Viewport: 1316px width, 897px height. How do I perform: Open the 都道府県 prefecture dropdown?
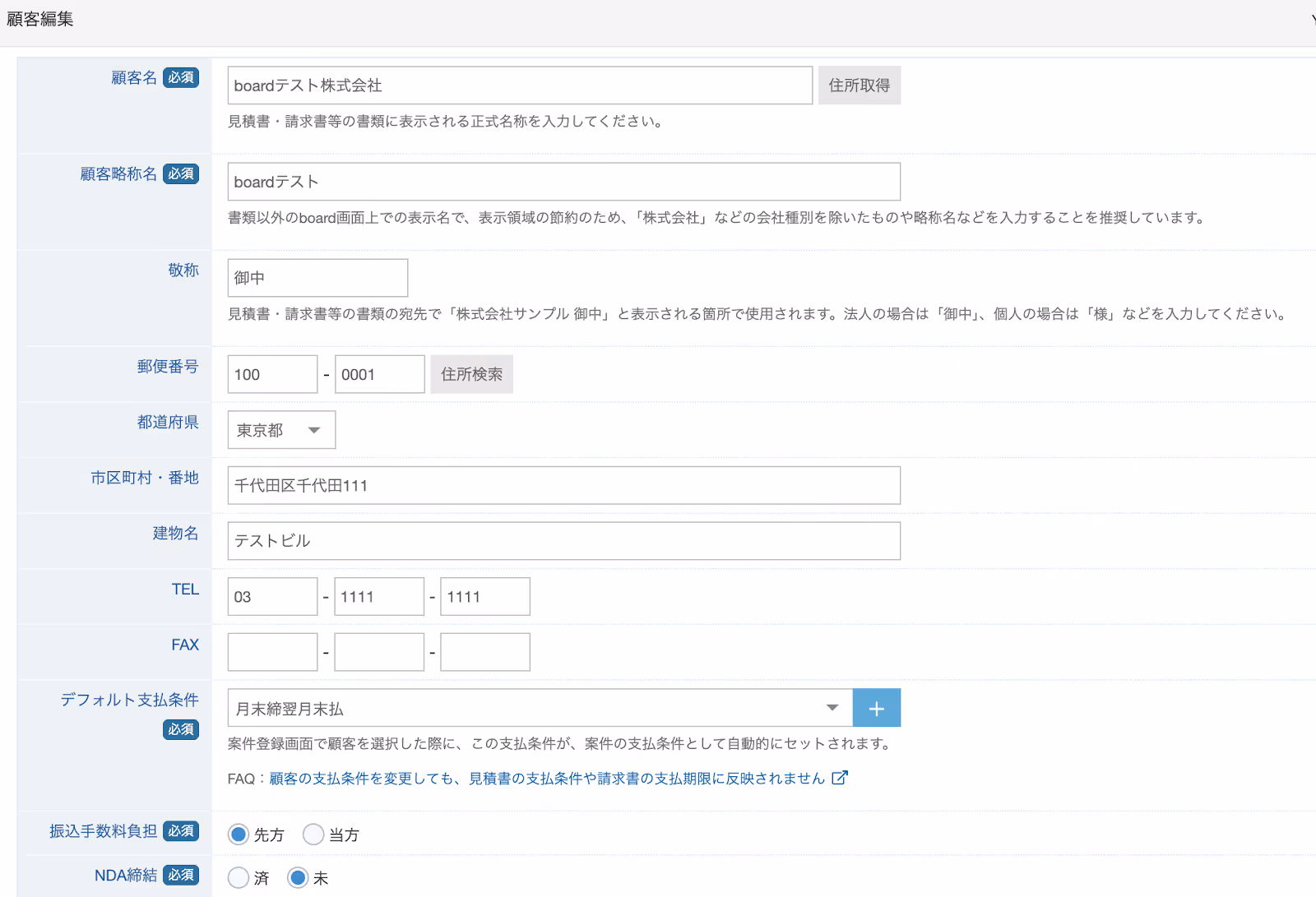281,430
